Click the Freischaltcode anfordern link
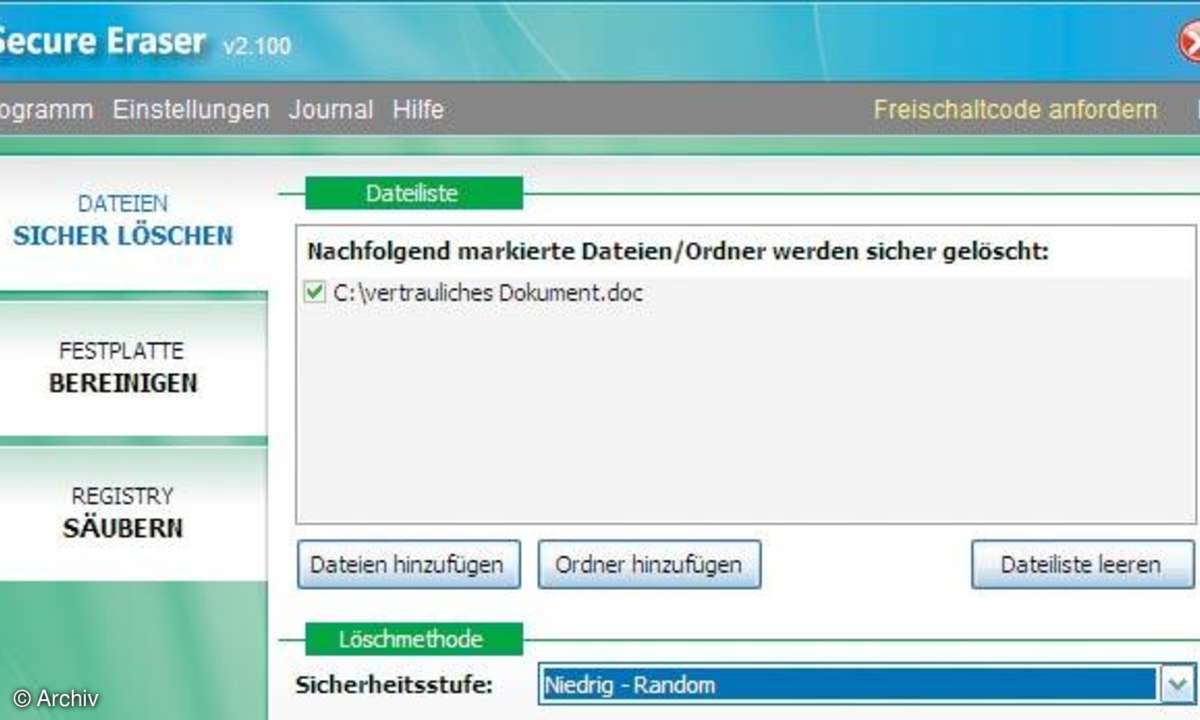This screenshot has width=1200, height=720. click(x=1015, y=109)
